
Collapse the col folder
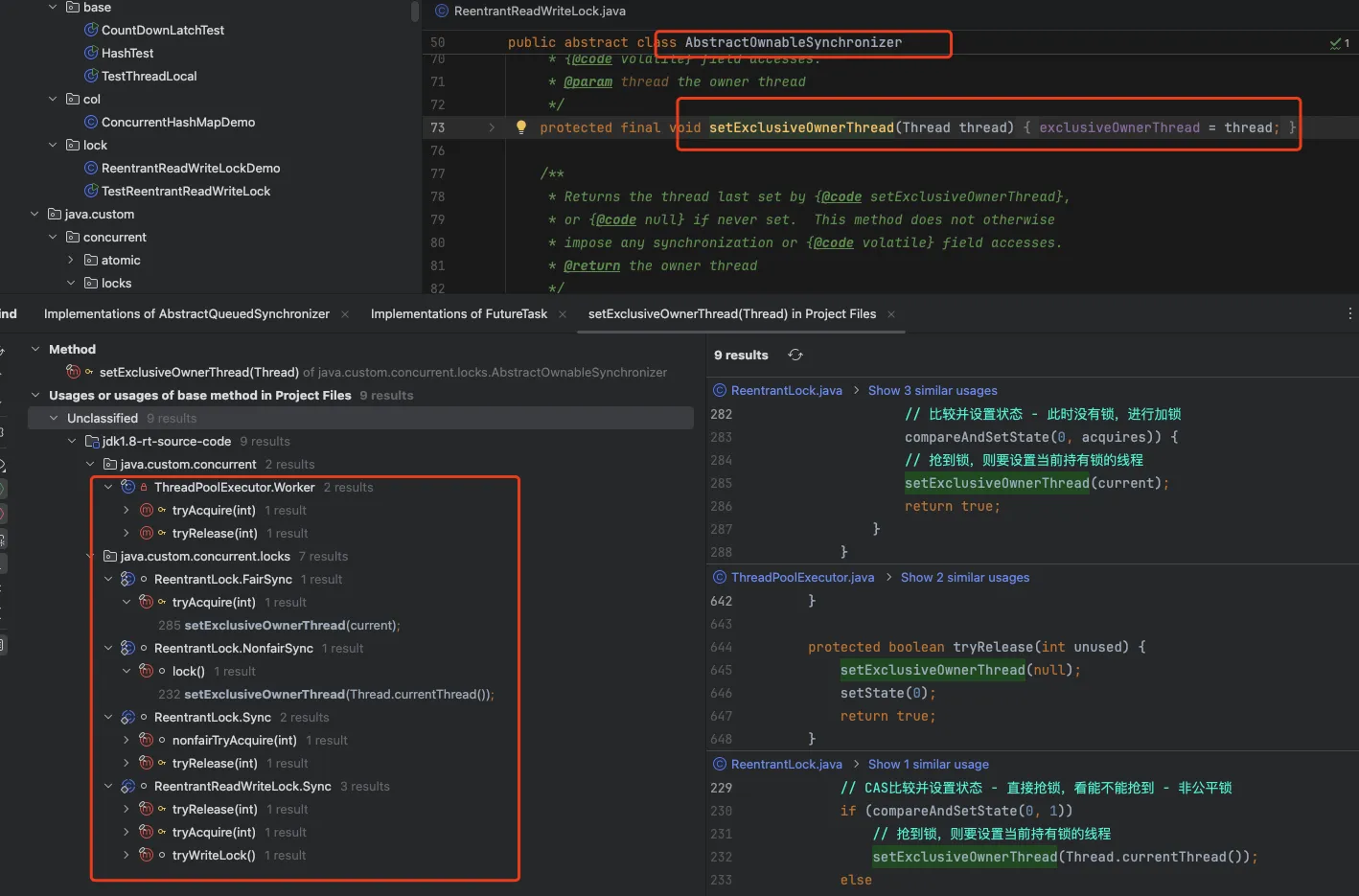tap(54, 99)
